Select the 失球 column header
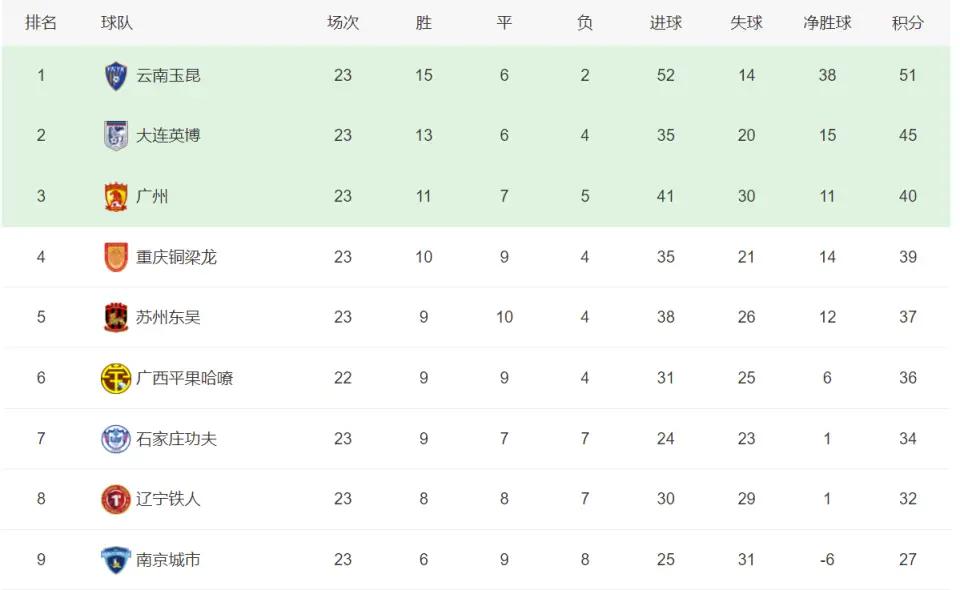 [x=746, y=23]
